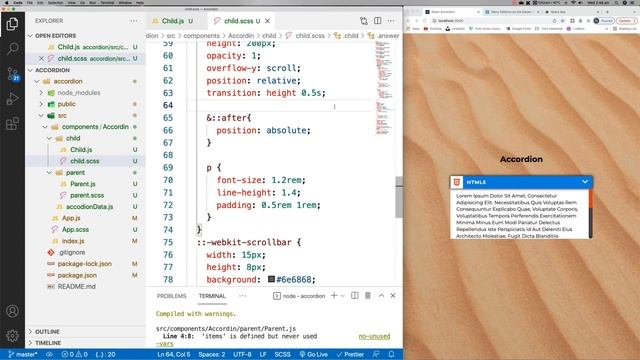Open the Manage gear icon
The height and width of the screenshot is (360, 640).
click(x=12, y=336)
